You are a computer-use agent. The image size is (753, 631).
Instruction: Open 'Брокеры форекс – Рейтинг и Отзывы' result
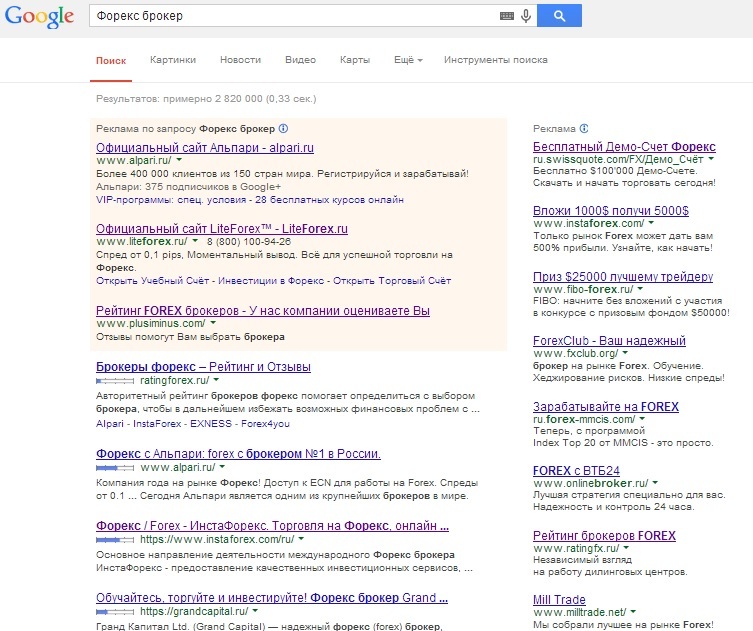click(x=203, y=367)
